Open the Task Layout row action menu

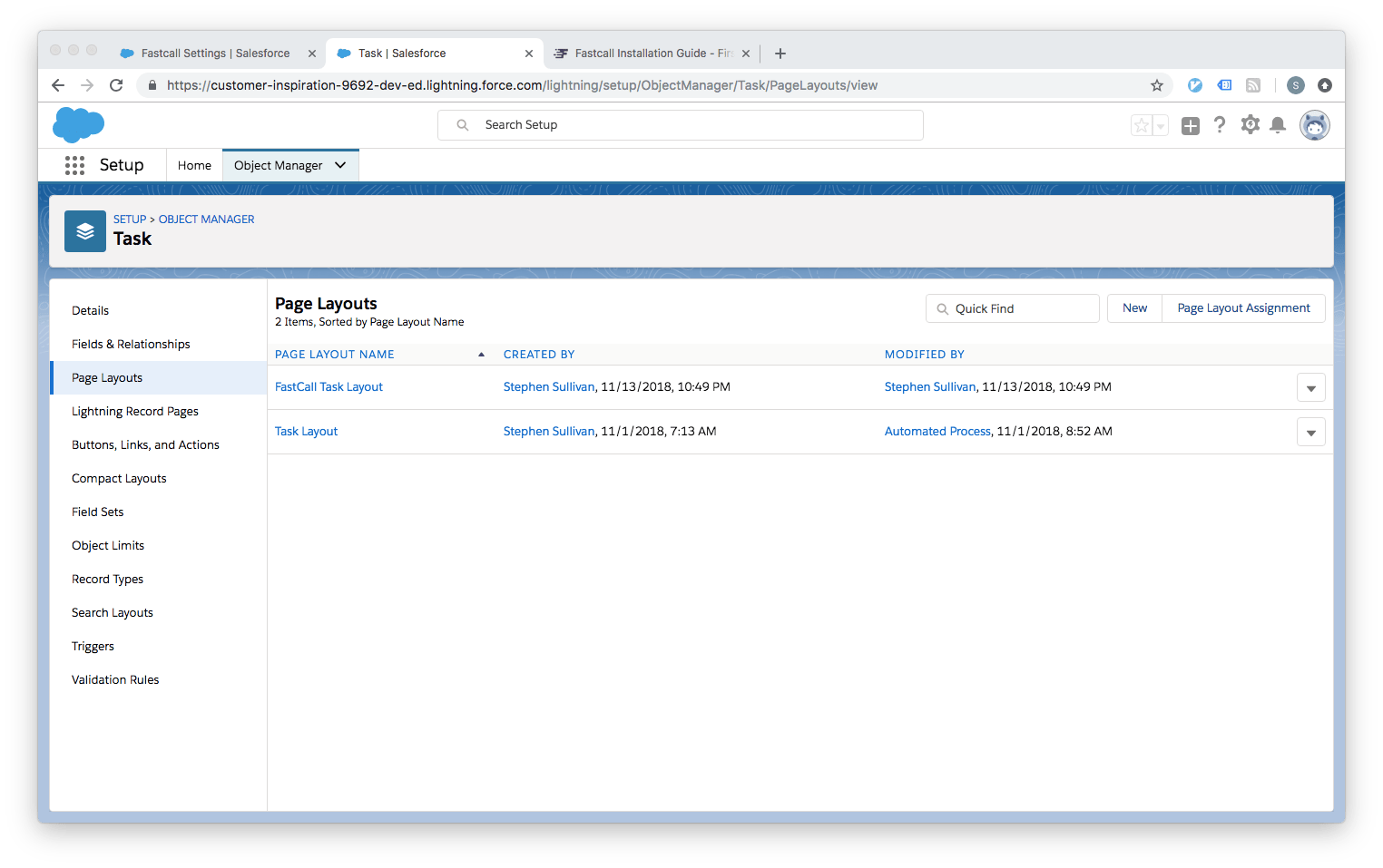[x=1310, y=432]
